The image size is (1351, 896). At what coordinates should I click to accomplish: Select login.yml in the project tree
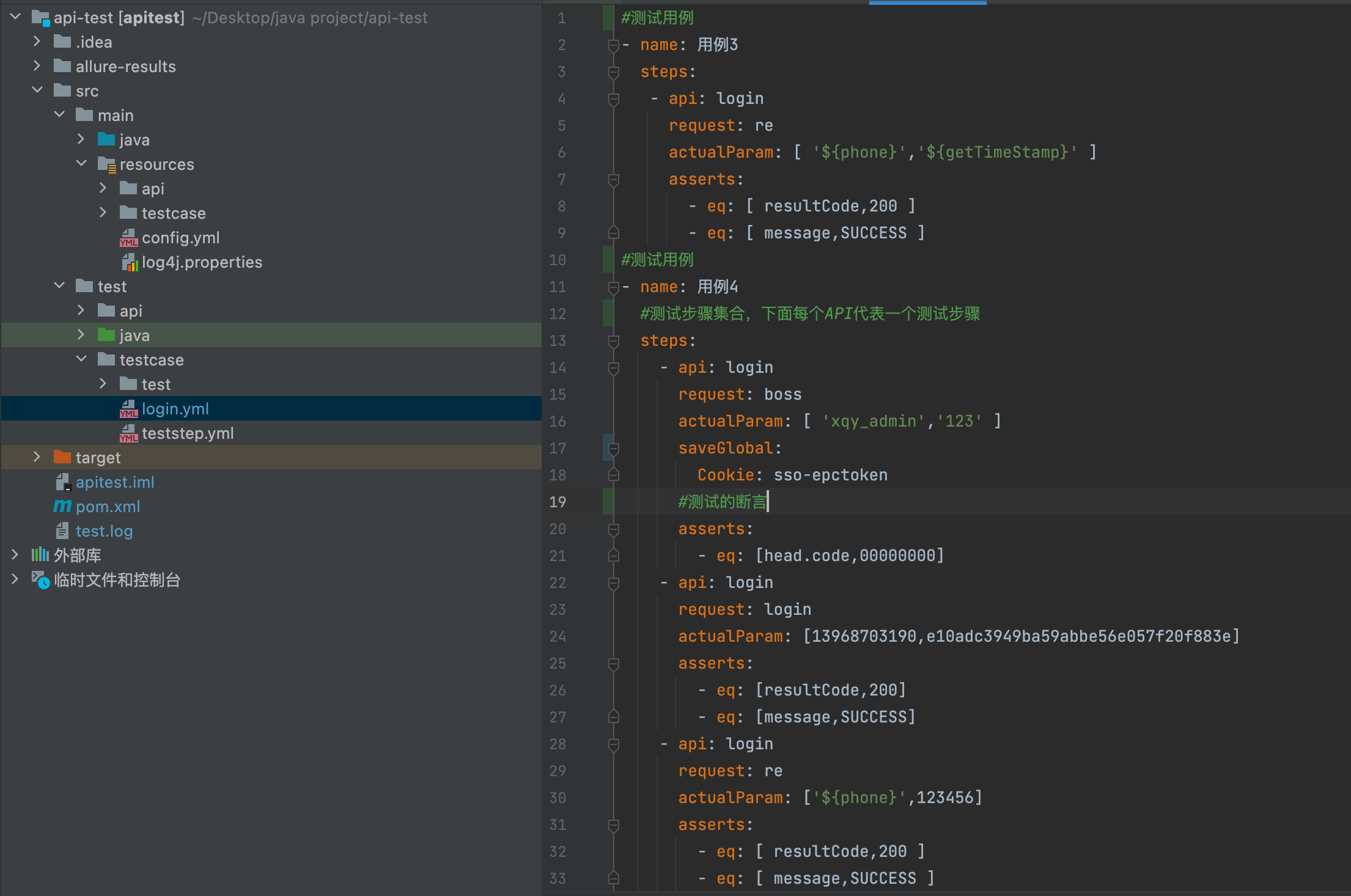coord(271,408)
